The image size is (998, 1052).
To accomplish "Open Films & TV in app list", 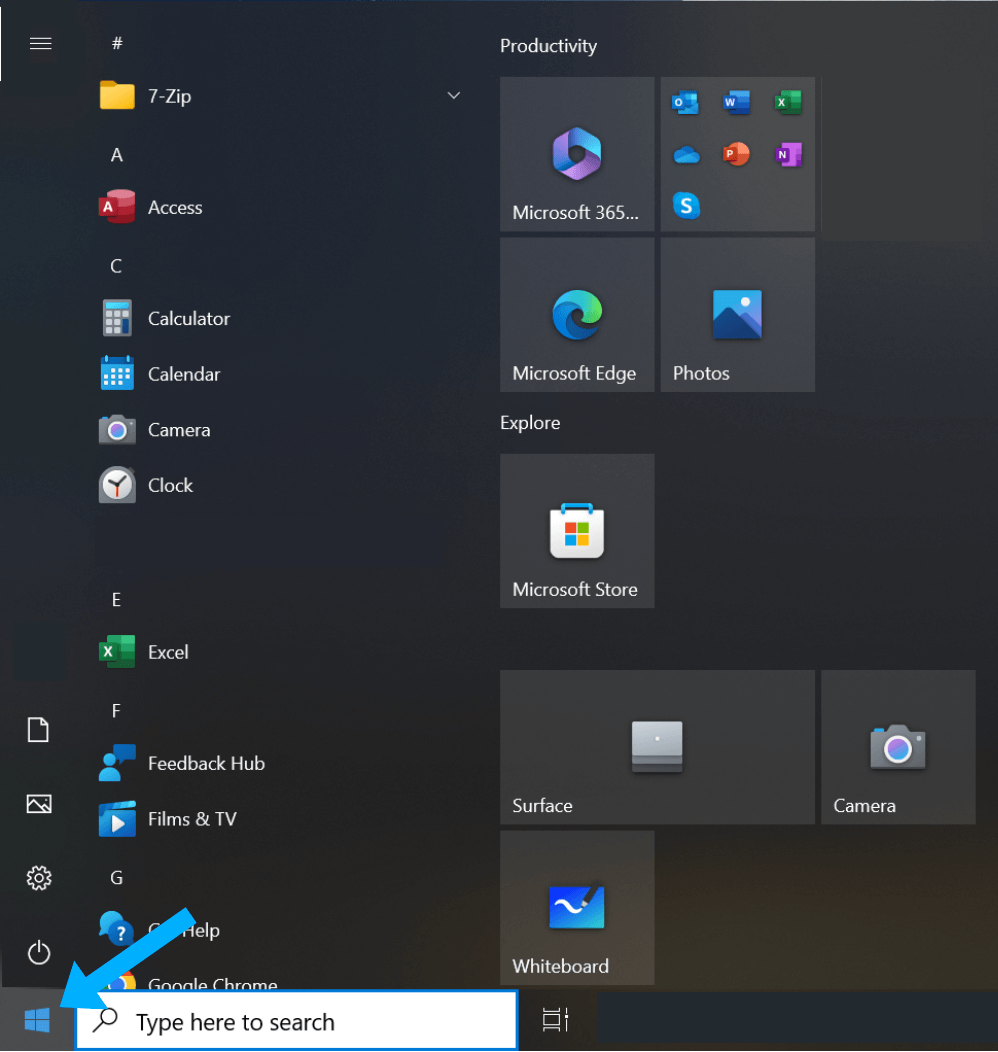I will click(x=192, y=819).
